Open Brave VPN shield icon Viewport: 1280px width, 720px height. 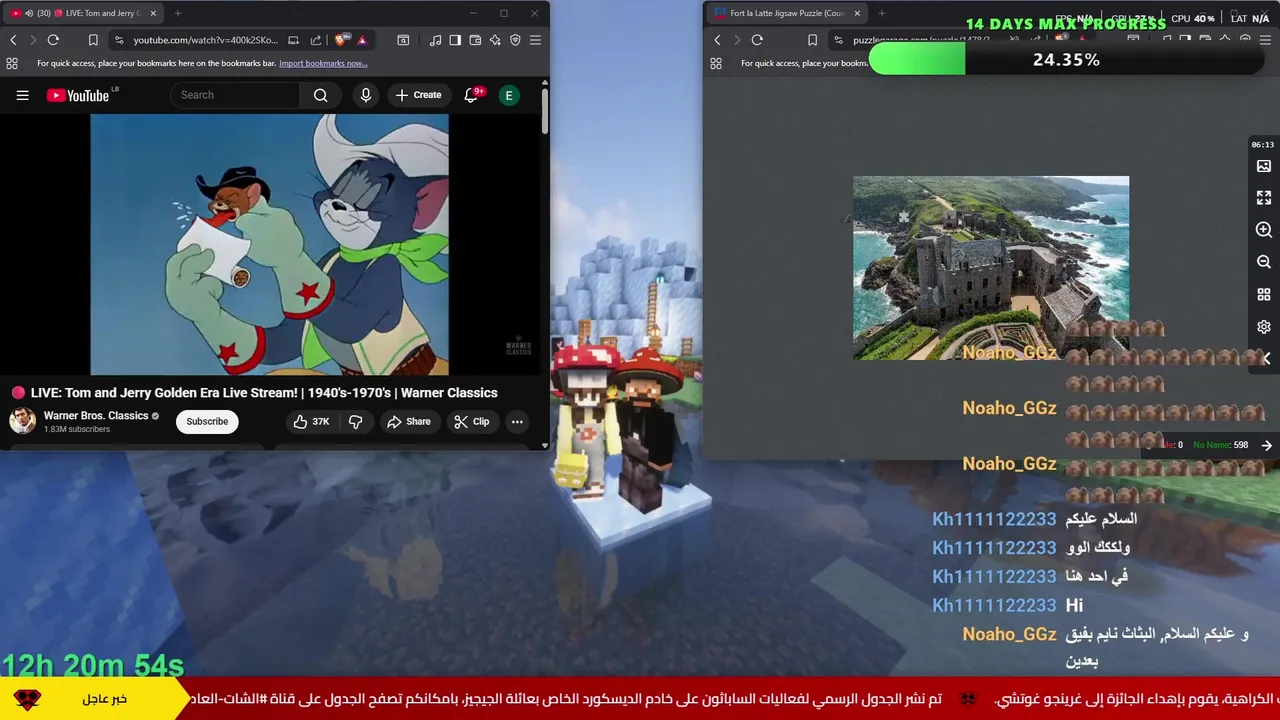[x=515, y=40]
